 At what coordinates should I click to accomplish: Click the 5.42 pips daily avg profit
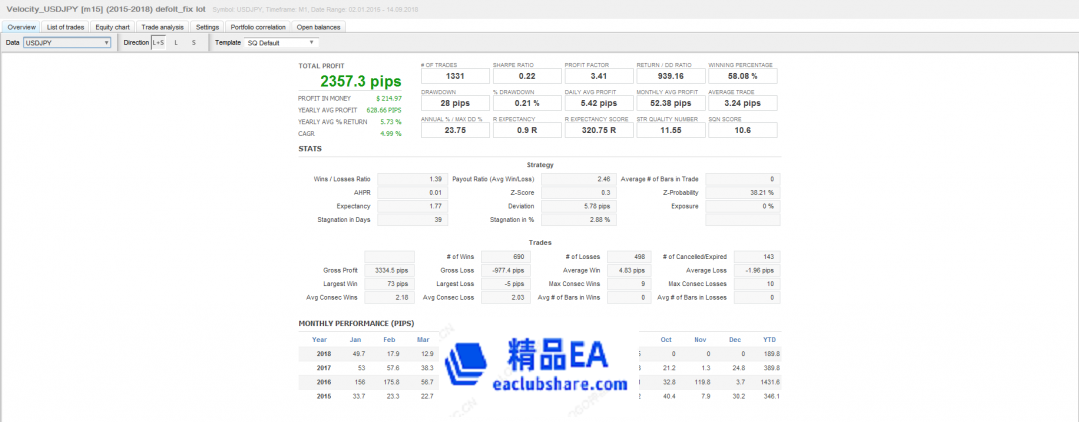pyautogui.click(x=599, y=103)
